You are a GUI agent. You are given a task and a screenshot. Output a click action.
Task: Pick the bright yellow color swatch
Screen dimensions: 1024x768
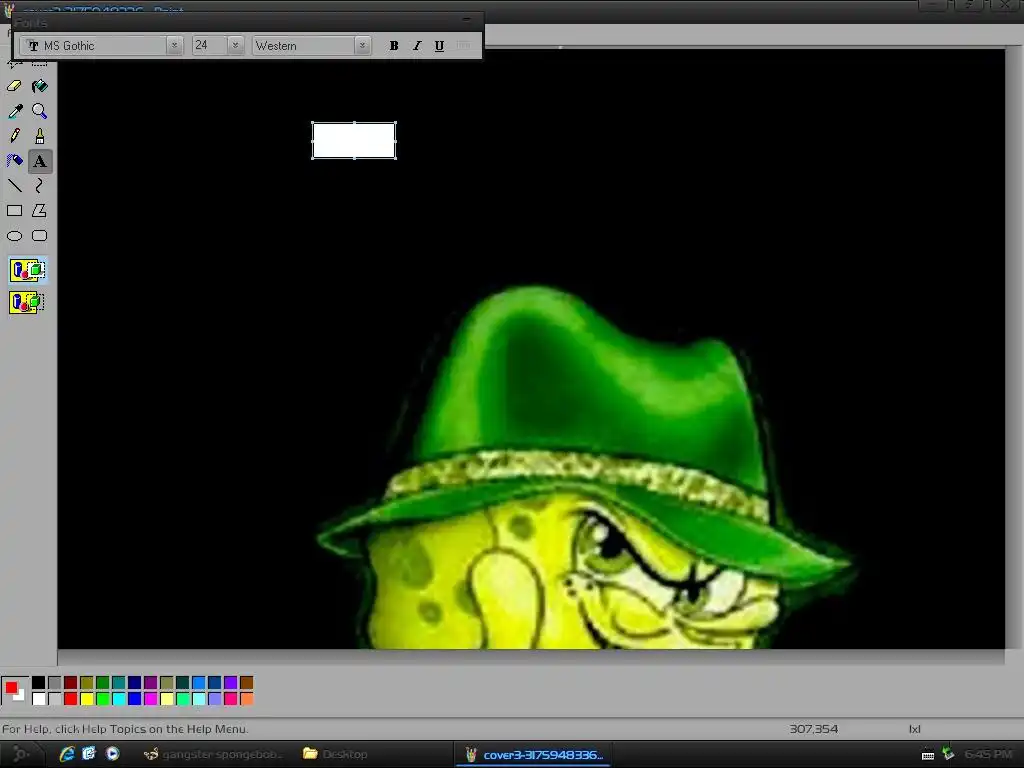(87, 699)
